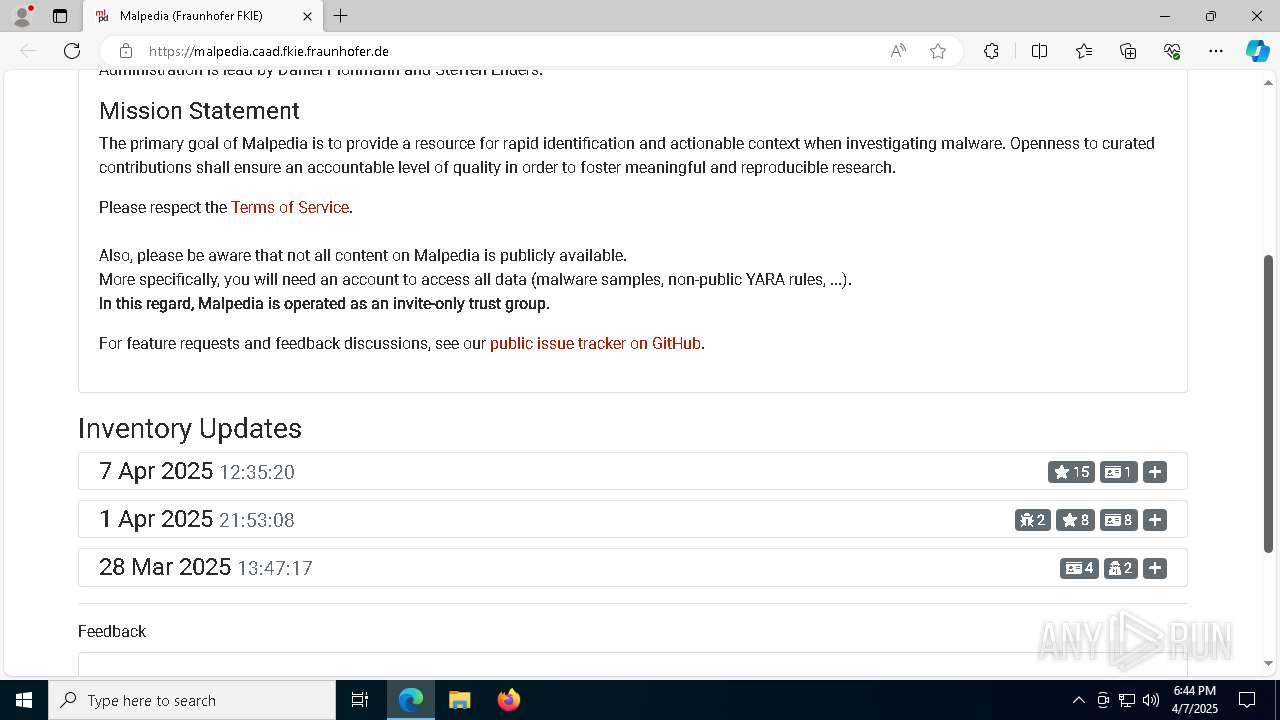Click the card badge showing 1 on 7 Apr

point(1119,472)
